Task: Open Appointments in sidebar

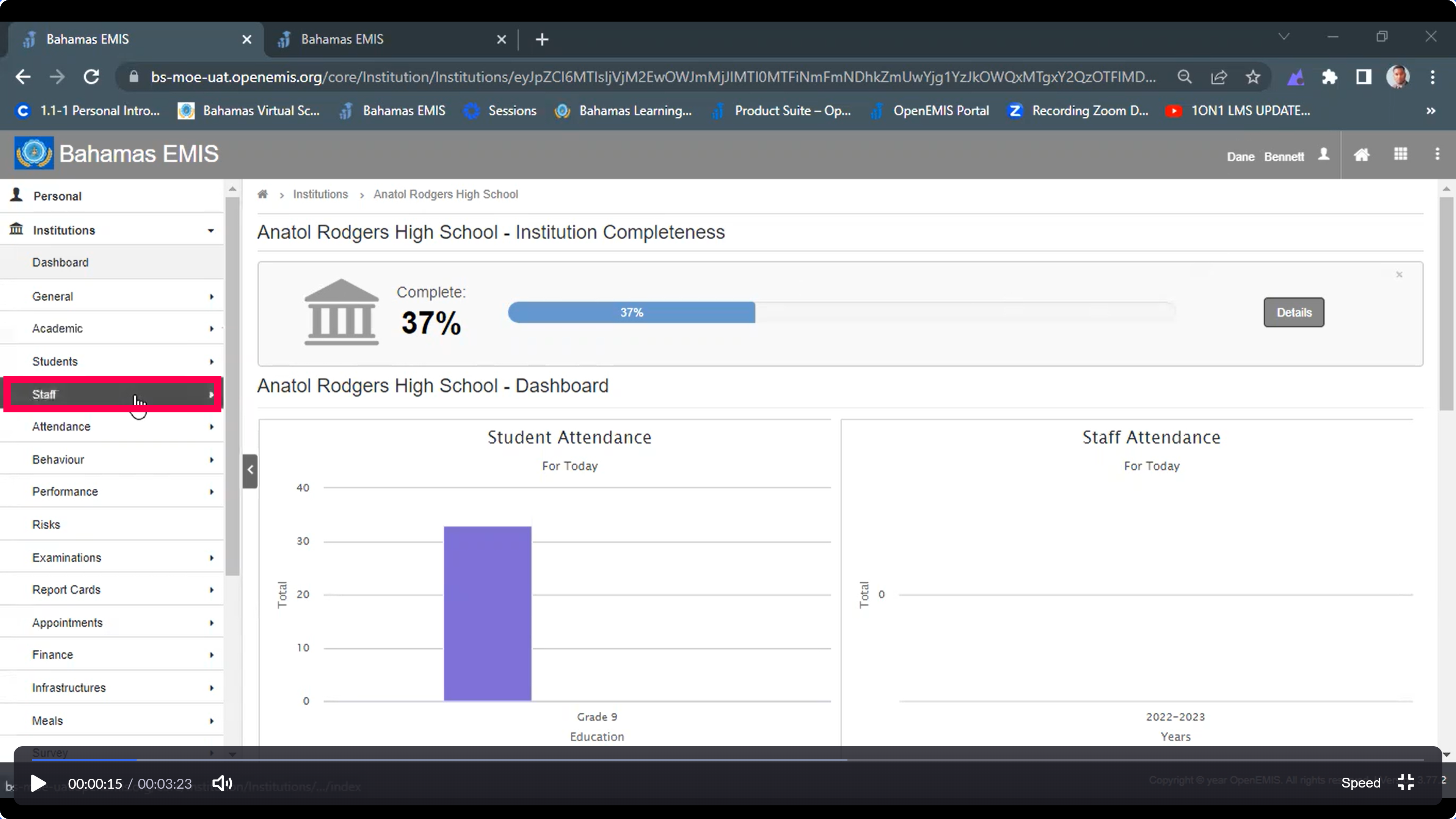Action: click(112, 623)
